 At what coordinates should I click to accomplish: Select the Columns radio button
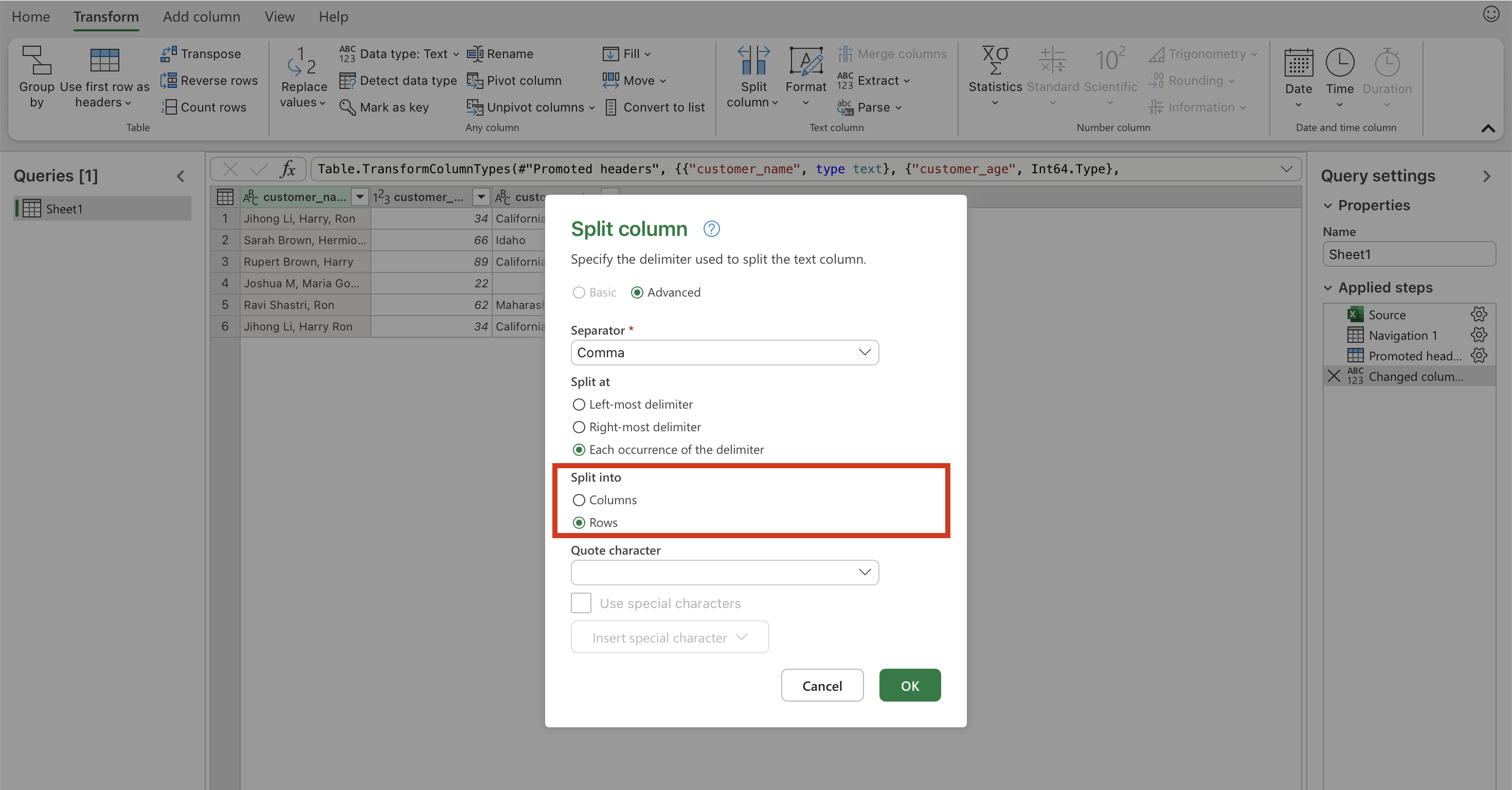[579, 500]
